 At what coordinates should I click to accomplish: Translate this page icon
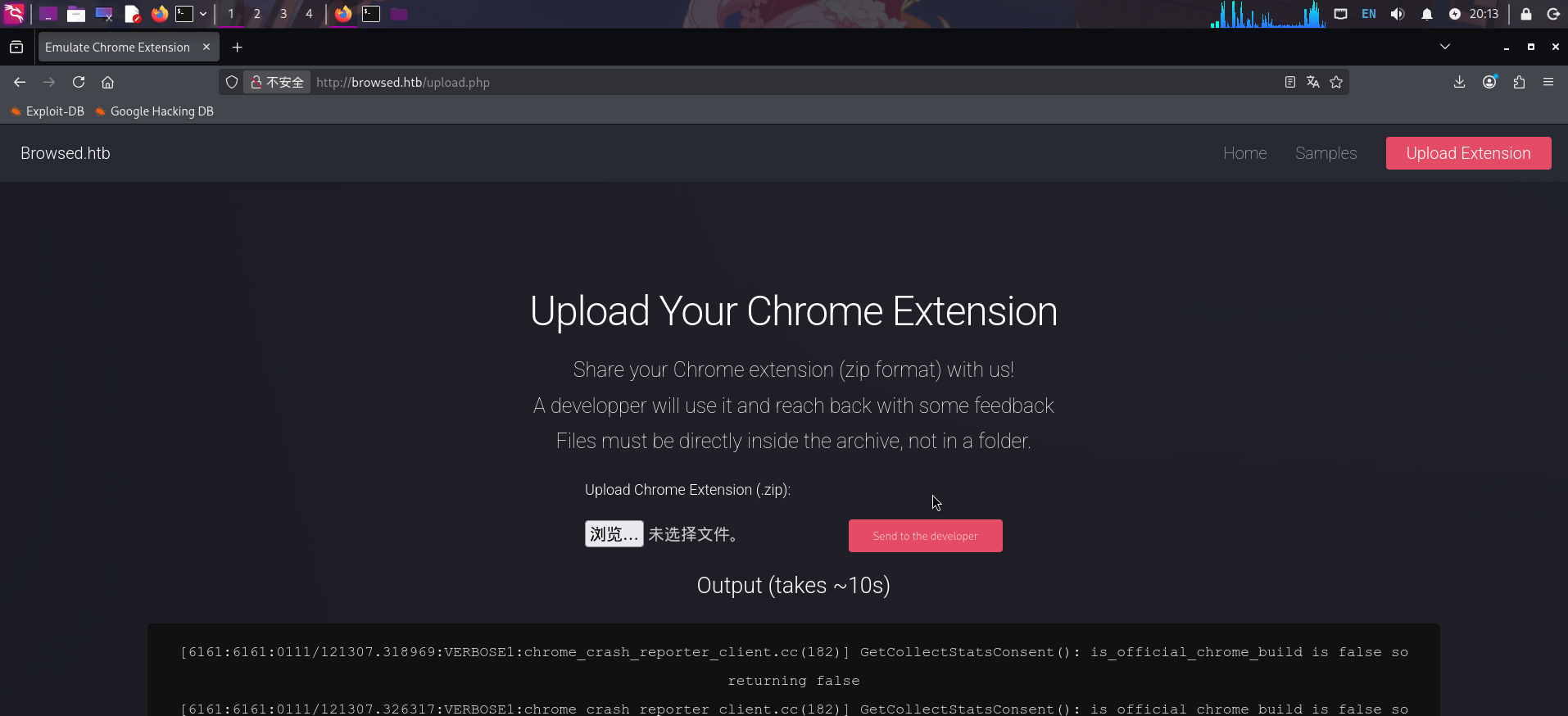[1313, 82]
